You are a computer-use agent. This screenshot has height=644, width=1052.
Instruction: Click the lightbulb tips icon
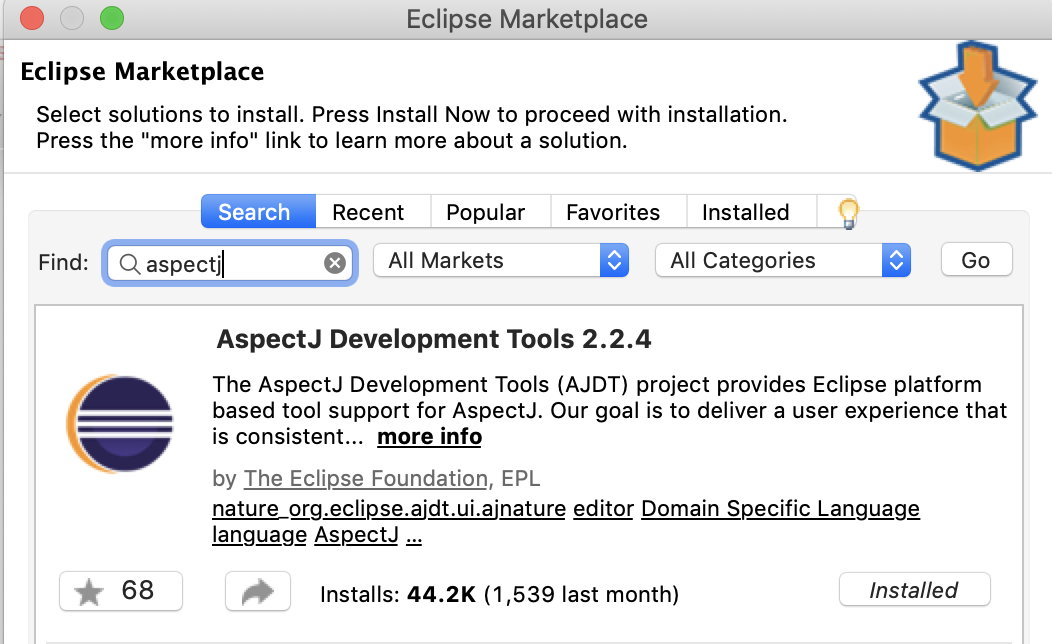[x=848, y=211]
